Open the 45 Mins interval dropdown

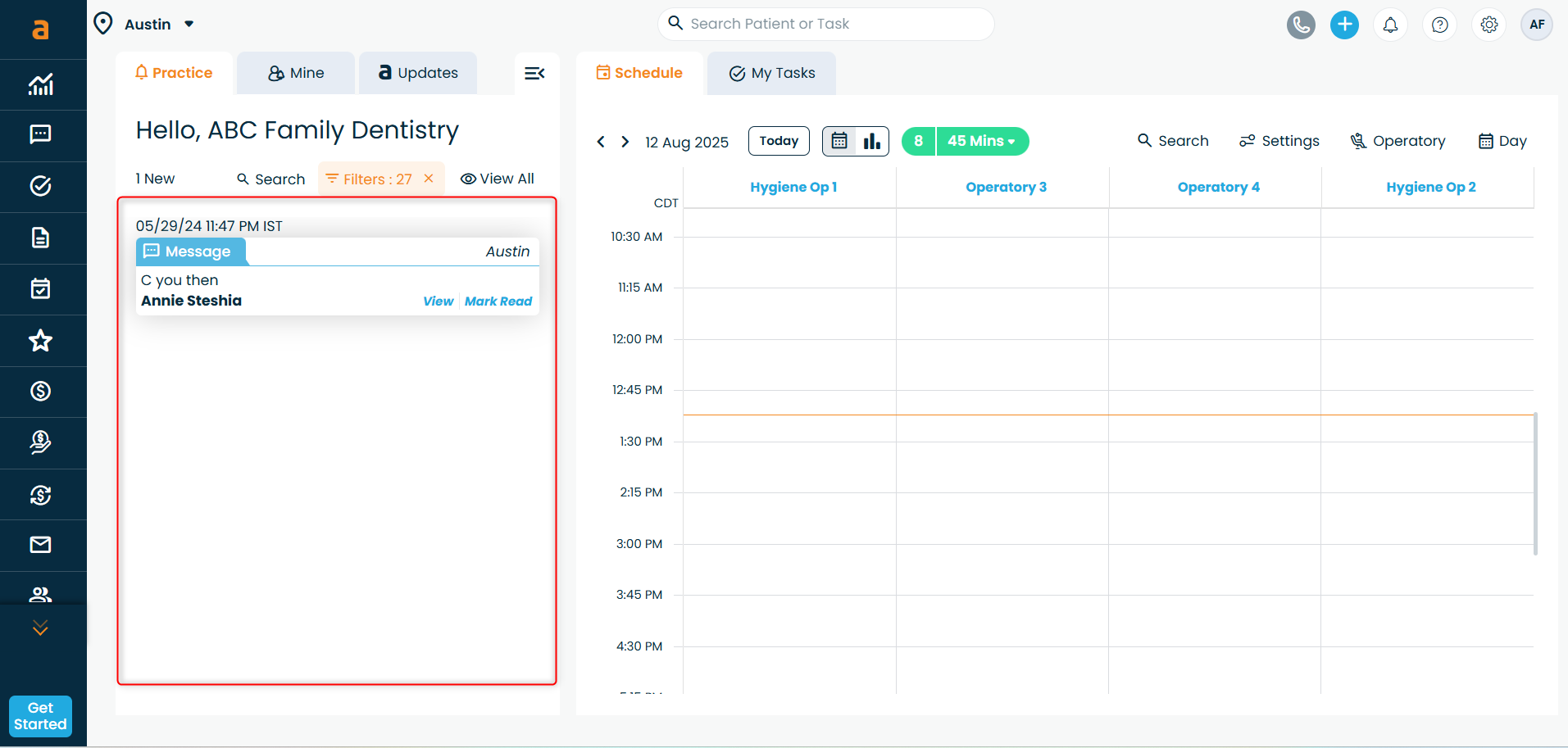tap(981, 141)
